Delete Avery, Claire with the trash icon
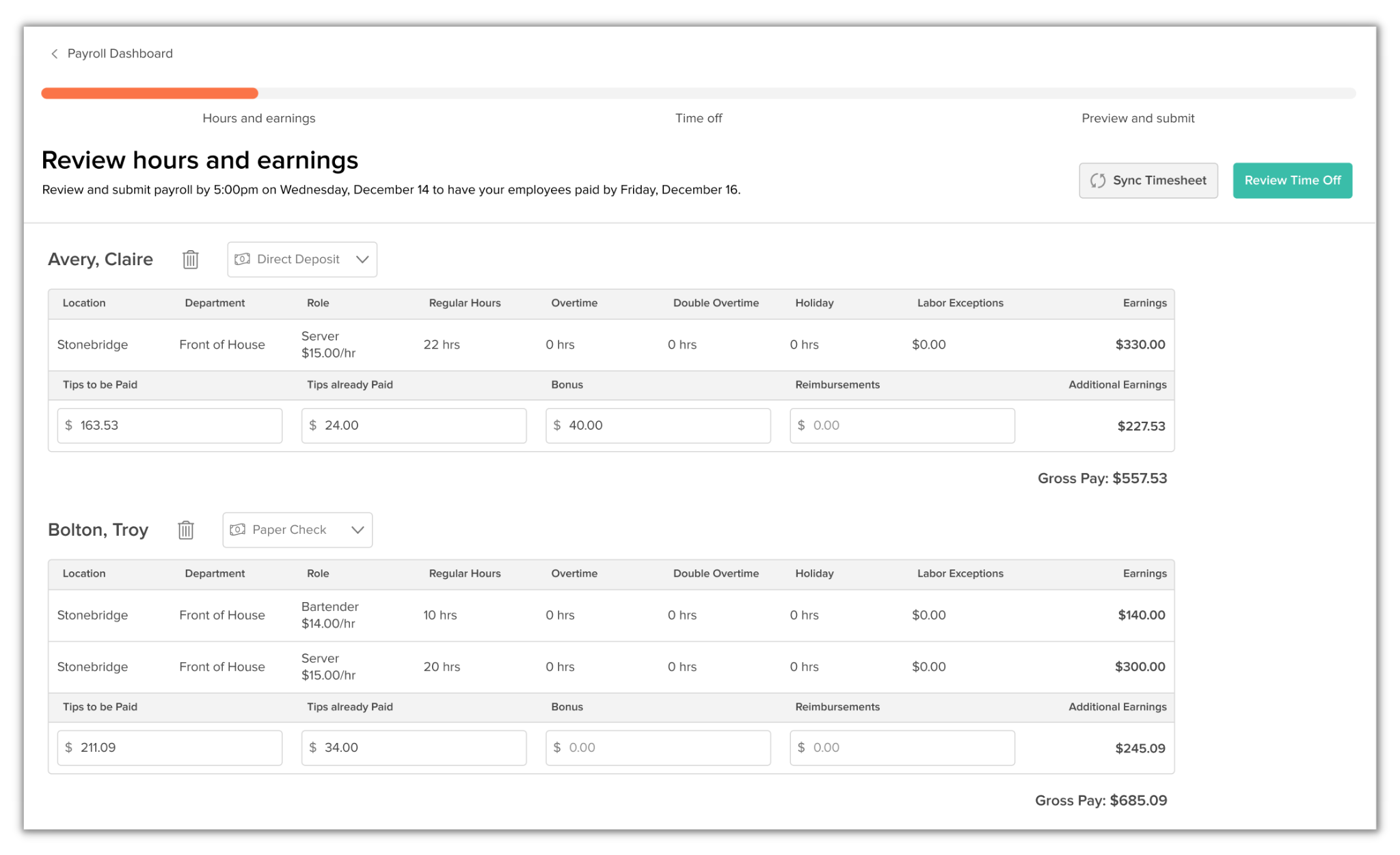Viewport: 1400px width, 855px height. tap(191, 260)
